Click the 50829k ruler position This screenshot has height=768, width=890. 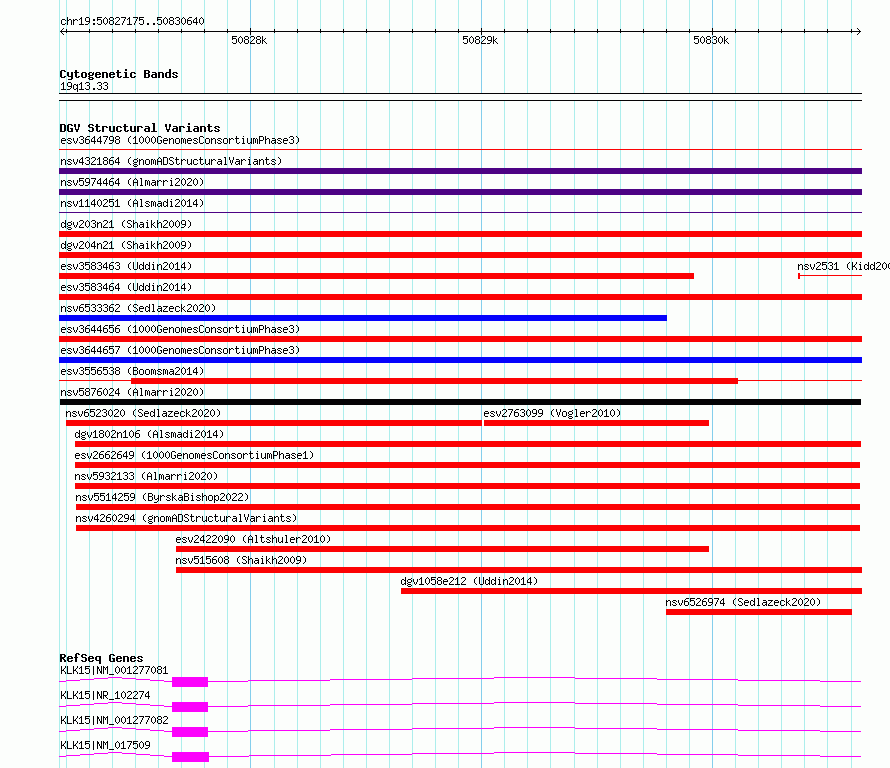click(x=480, y=40)
